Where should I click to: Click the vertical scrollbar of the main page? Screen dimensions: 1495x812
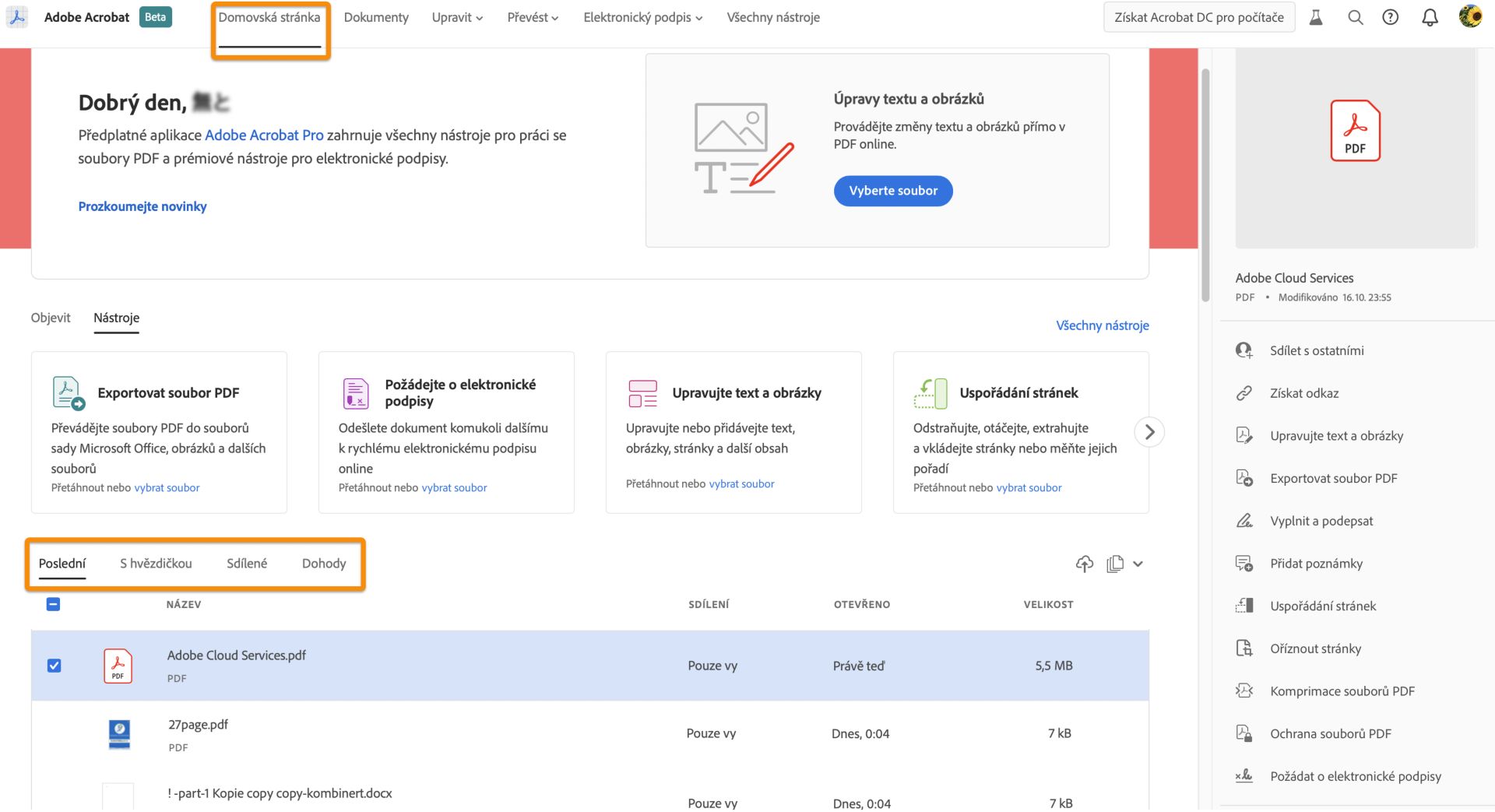click(1205, 185)
